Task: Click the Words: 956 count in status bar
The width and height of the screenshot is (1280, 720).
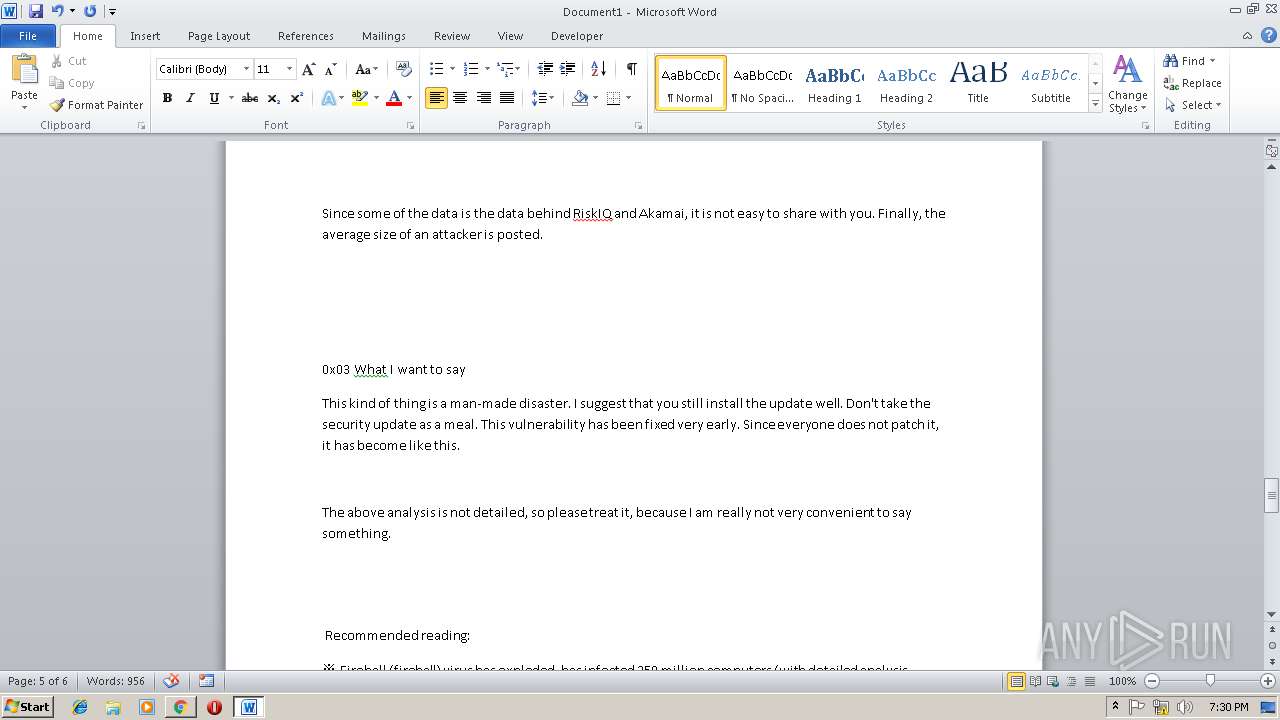Action: (116, 681)
